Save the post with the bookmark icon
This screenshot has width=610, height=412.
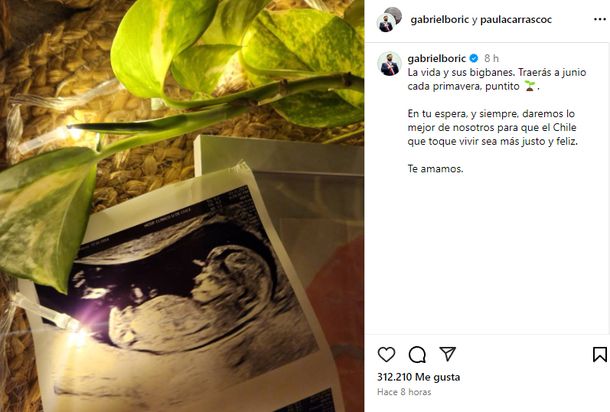(x=599, y=354)
